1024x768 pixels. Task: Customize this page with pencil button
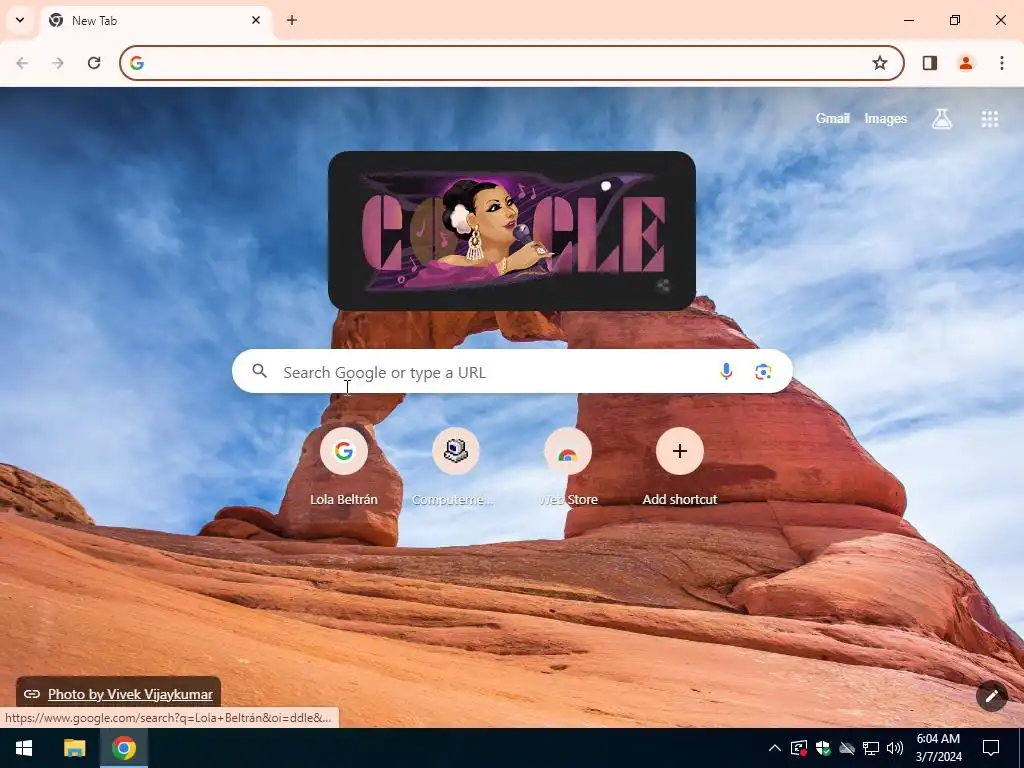[x=992, y=696]
